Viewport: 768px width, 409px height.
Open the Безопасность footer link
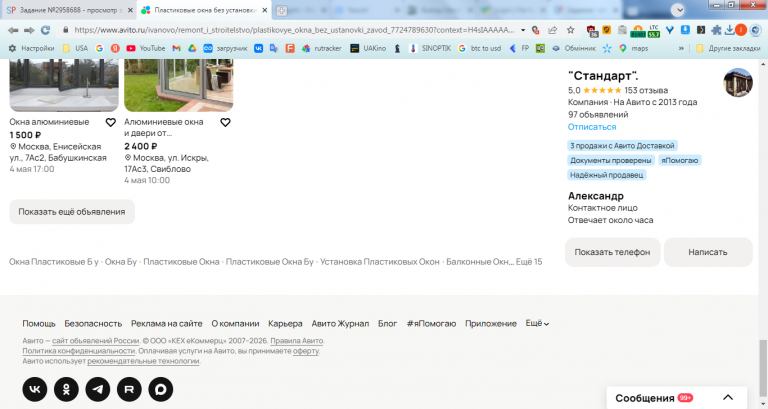tap(93, 324)
